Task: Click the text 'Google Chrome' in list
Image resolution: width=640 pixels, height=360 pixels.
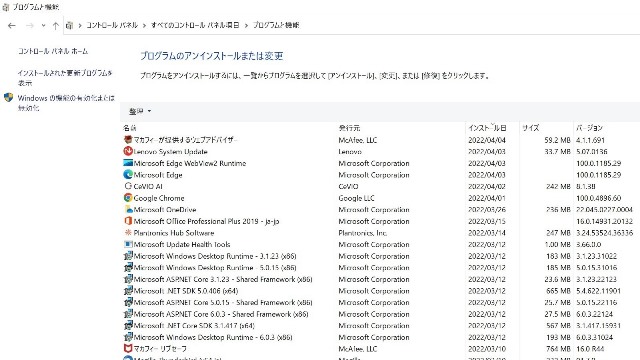Action: 159,198
